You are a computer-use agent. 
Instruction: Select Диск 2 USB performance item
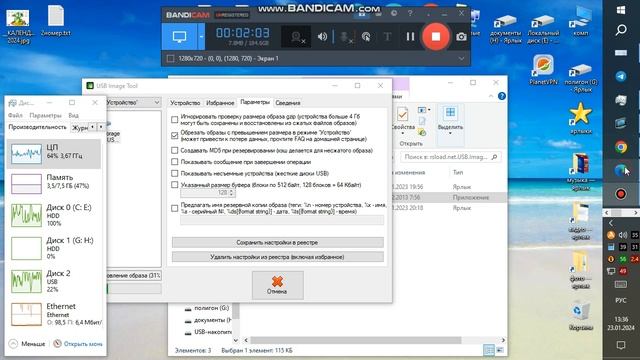(54, 281)
